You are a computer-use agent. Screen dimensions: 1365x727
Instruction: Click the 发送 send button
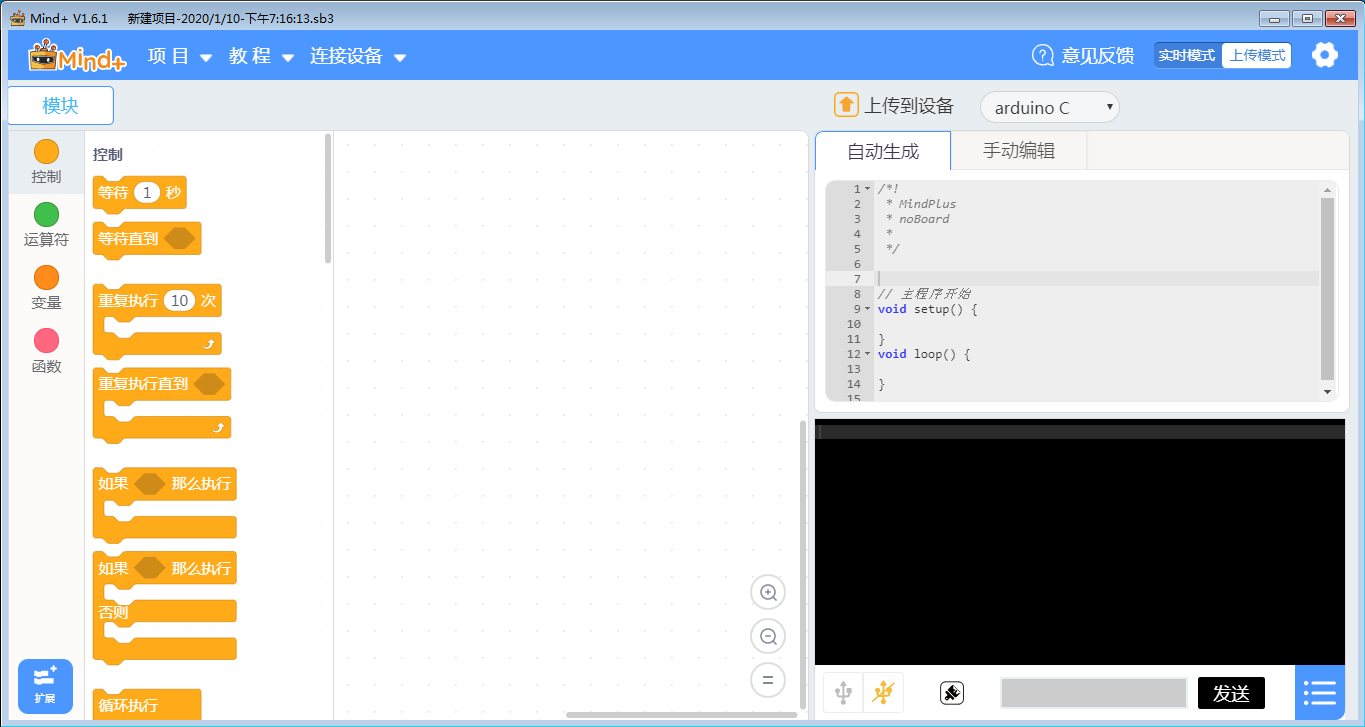[1231, 693]
